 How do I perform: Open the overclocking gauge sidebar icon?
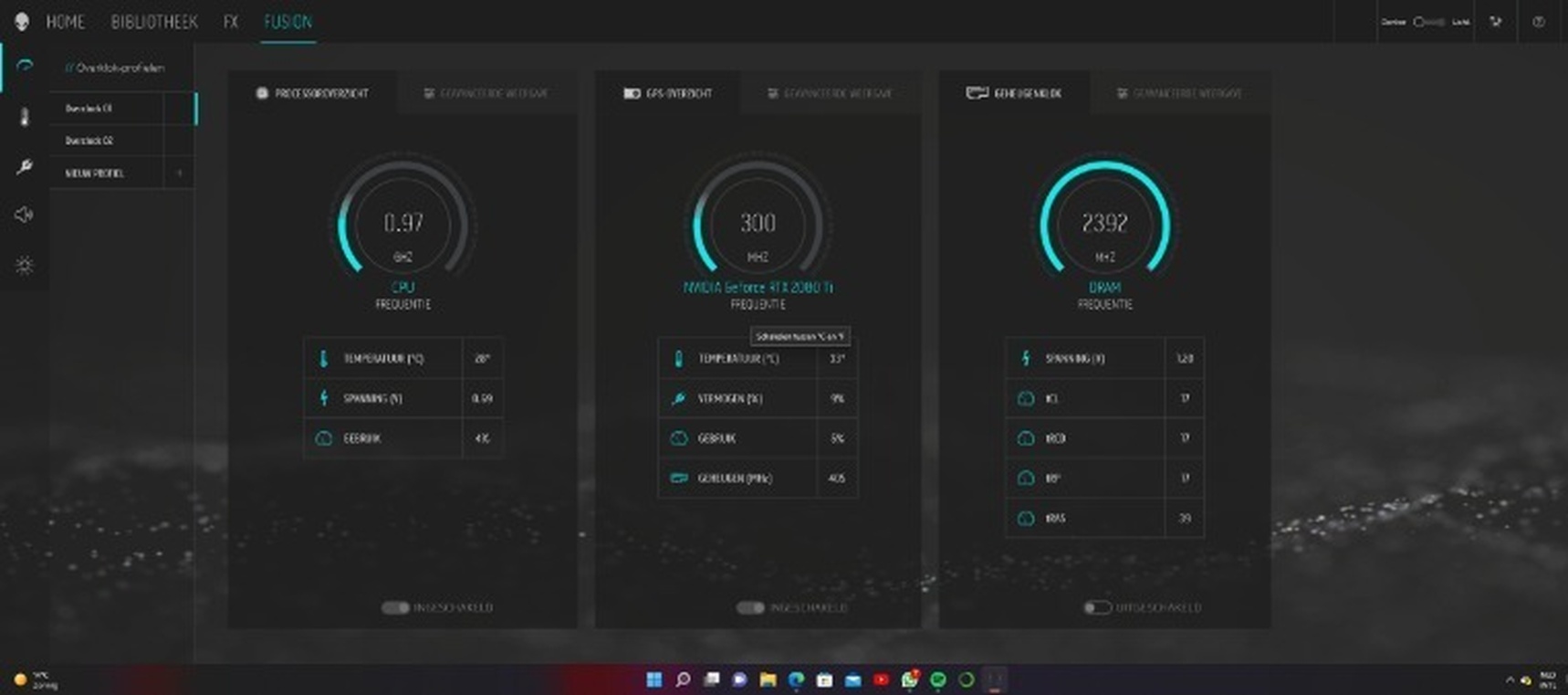coord(25,67)
